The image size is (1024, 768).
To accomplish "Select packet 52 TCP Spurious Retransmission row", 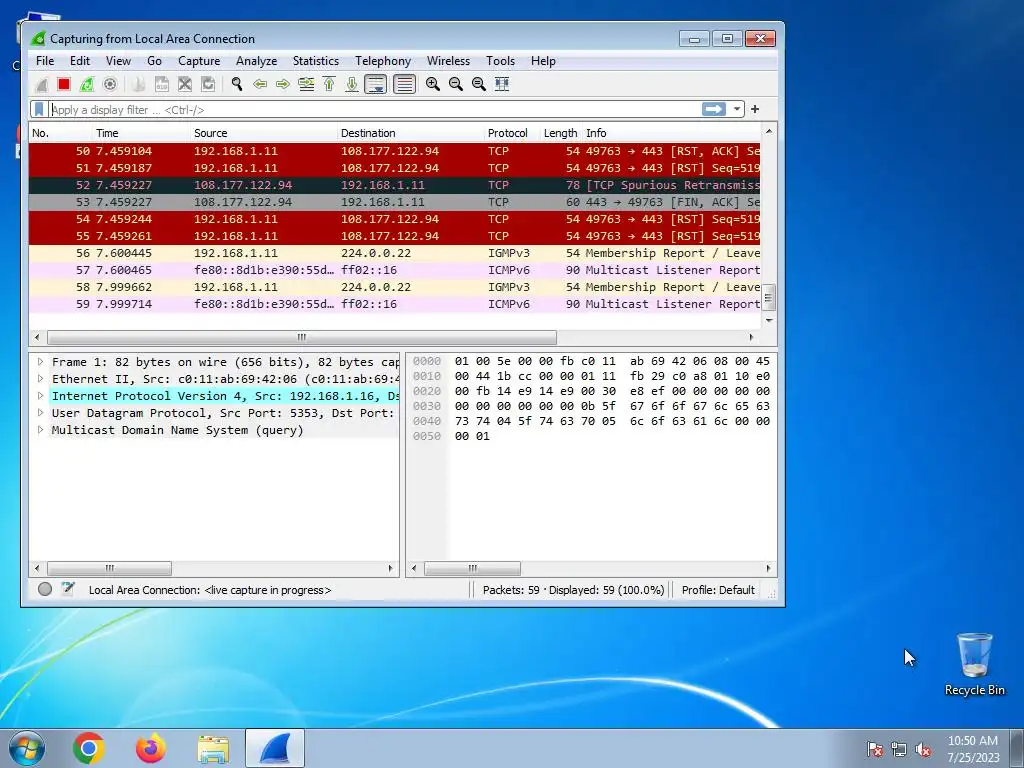I will pyautogui.click(x=394, y=185).
